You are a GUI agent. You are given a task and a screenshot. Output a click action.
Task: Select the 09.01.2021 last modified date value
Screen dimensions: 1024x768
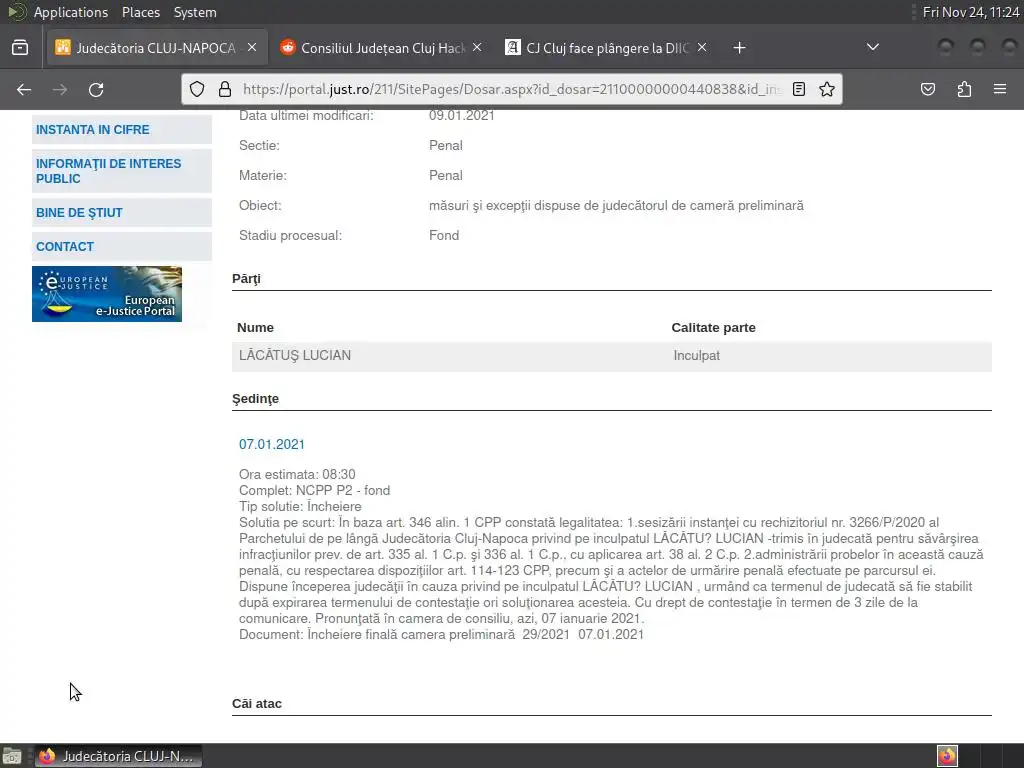coord(462,116)
